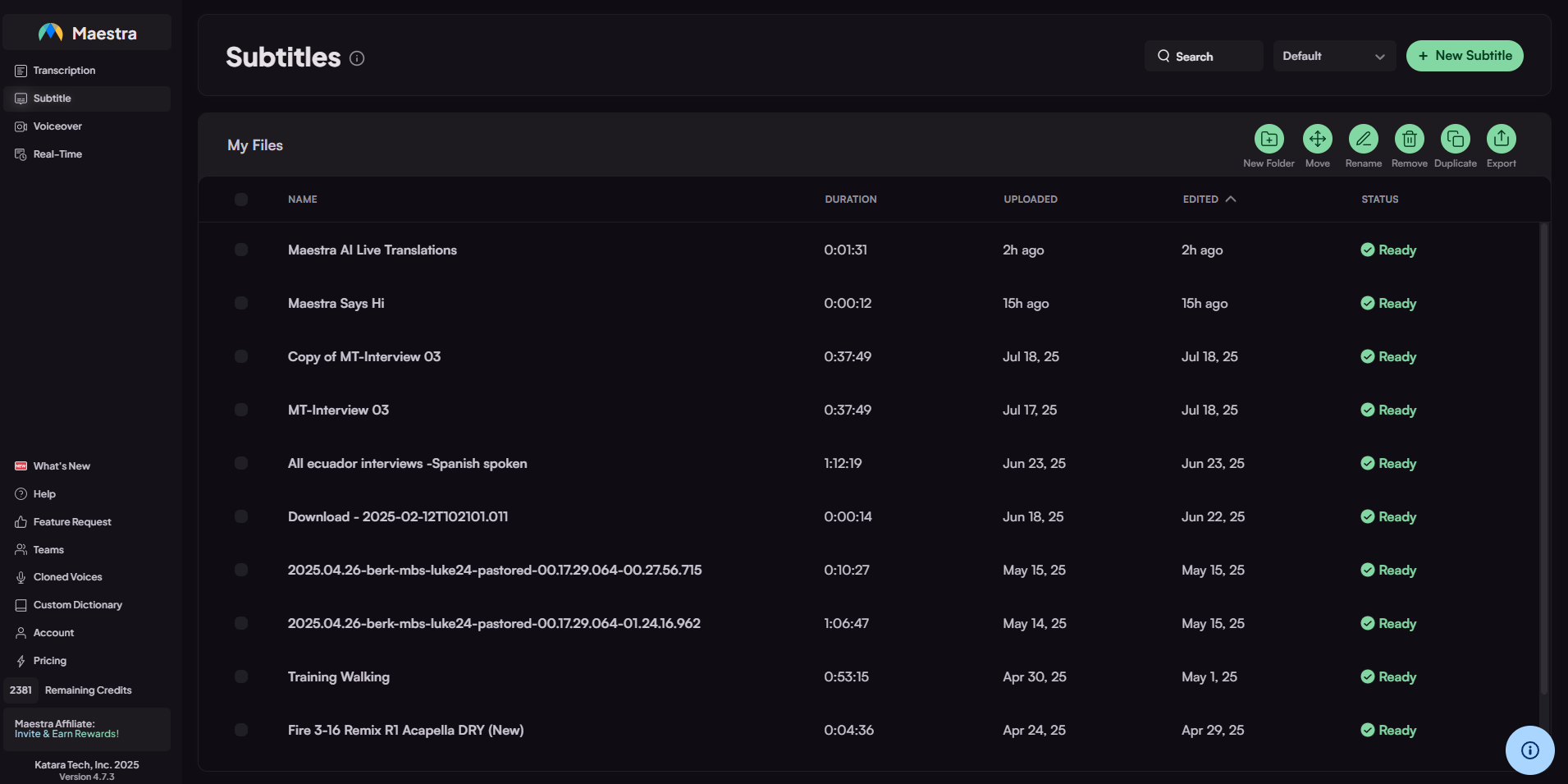
Task: Open the info icon beside Subtitles title
Action: [x=357, y=58]
